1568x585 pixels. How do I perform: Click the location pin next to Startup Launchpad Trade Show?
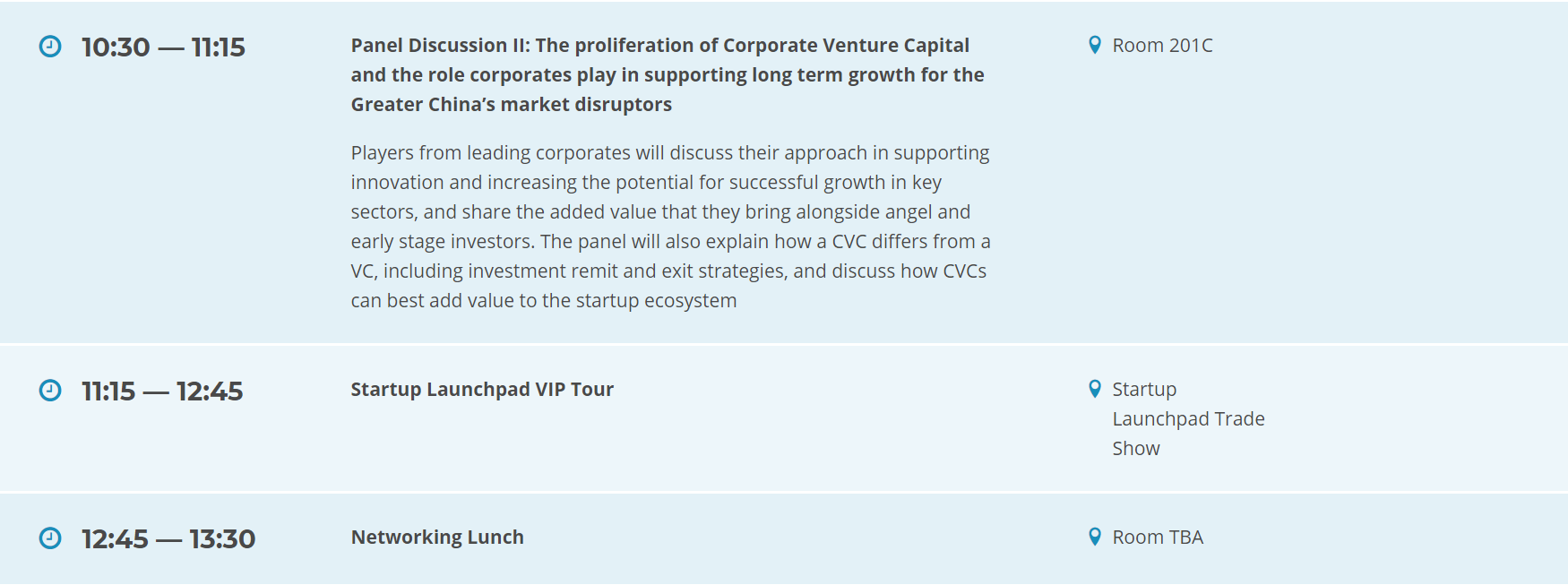pyautogui.click(x=1094, y=389)
